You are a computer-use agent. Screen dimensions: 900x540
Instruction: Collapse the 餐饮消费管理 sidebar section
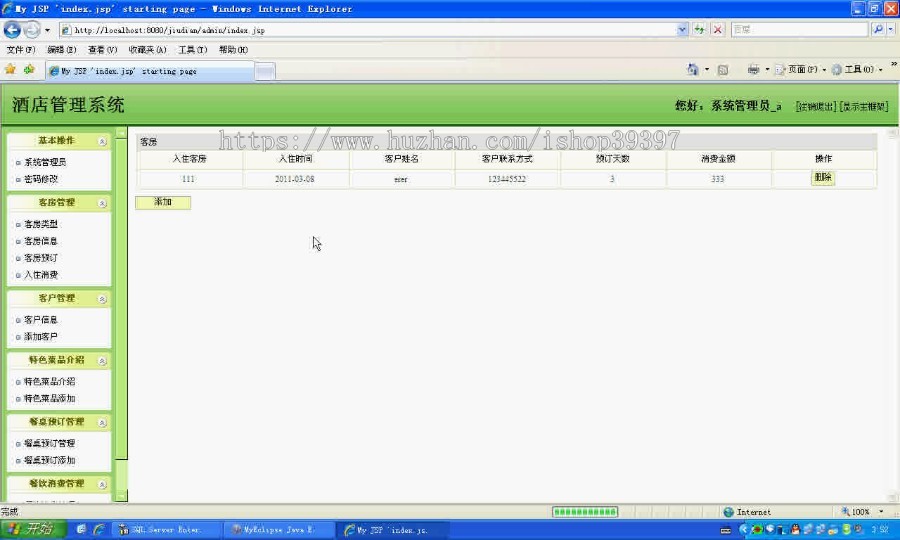coord(102,484)
